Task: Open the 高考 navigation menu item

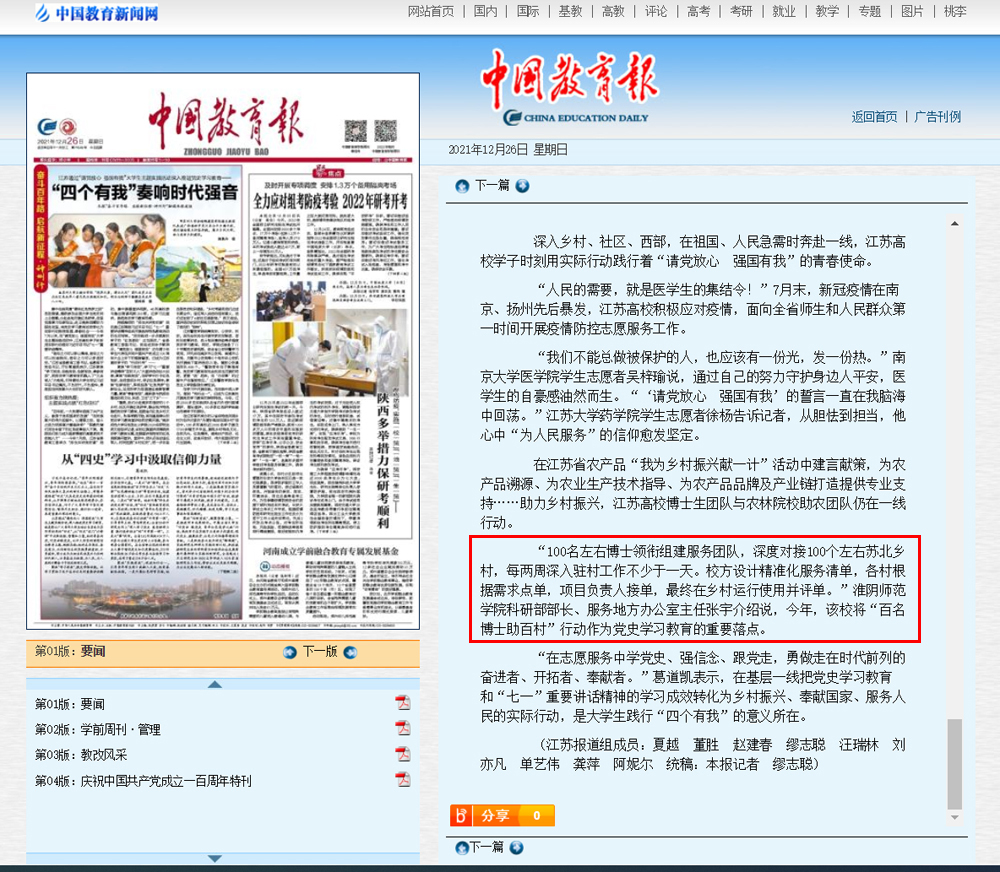Action: (698, 12)
